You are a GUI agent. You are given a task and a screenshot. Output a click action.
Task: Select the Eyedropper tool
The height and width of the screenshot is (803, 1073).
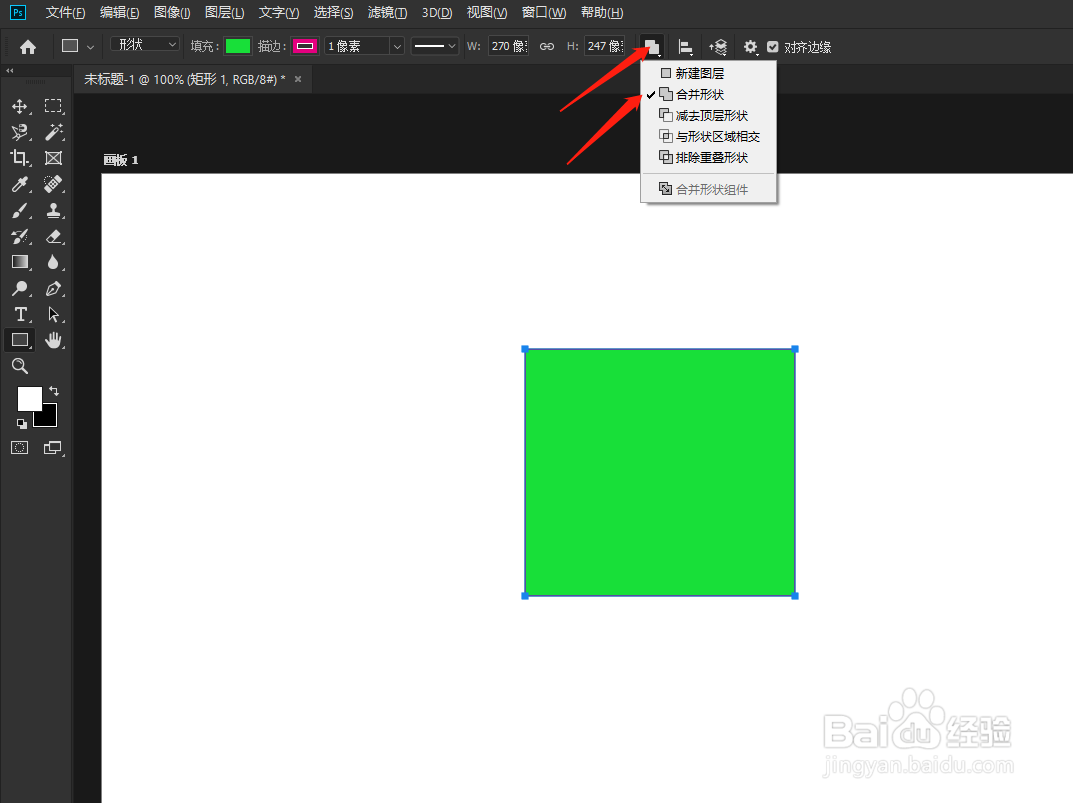click(20, 184)
